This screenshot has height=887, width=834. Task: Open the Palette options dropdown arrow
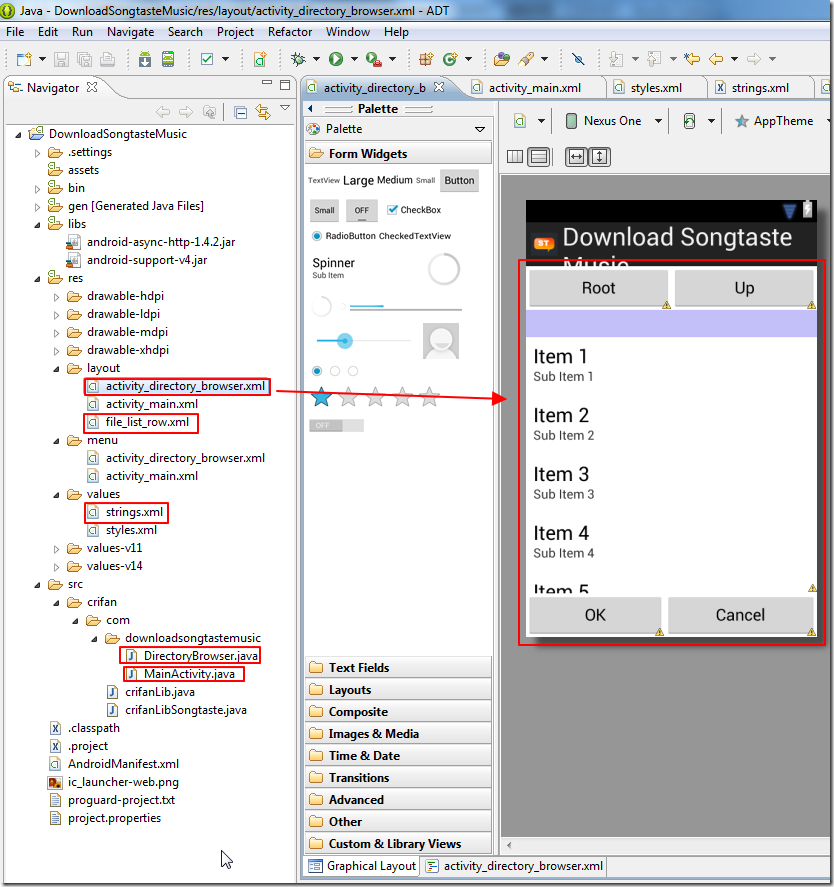click(480, 129)
